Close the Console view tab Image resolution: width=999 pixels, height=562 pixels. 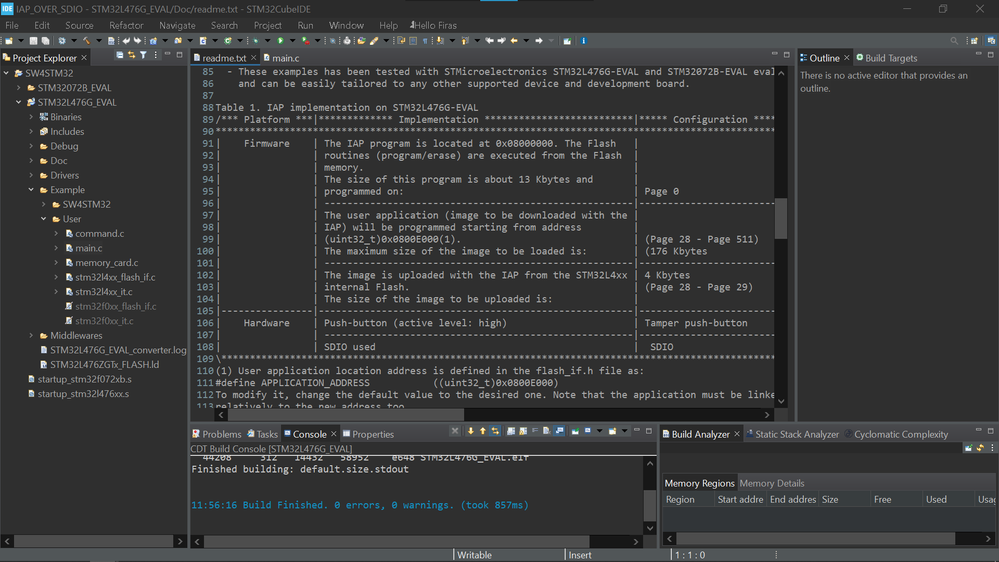tap(333, 434)
